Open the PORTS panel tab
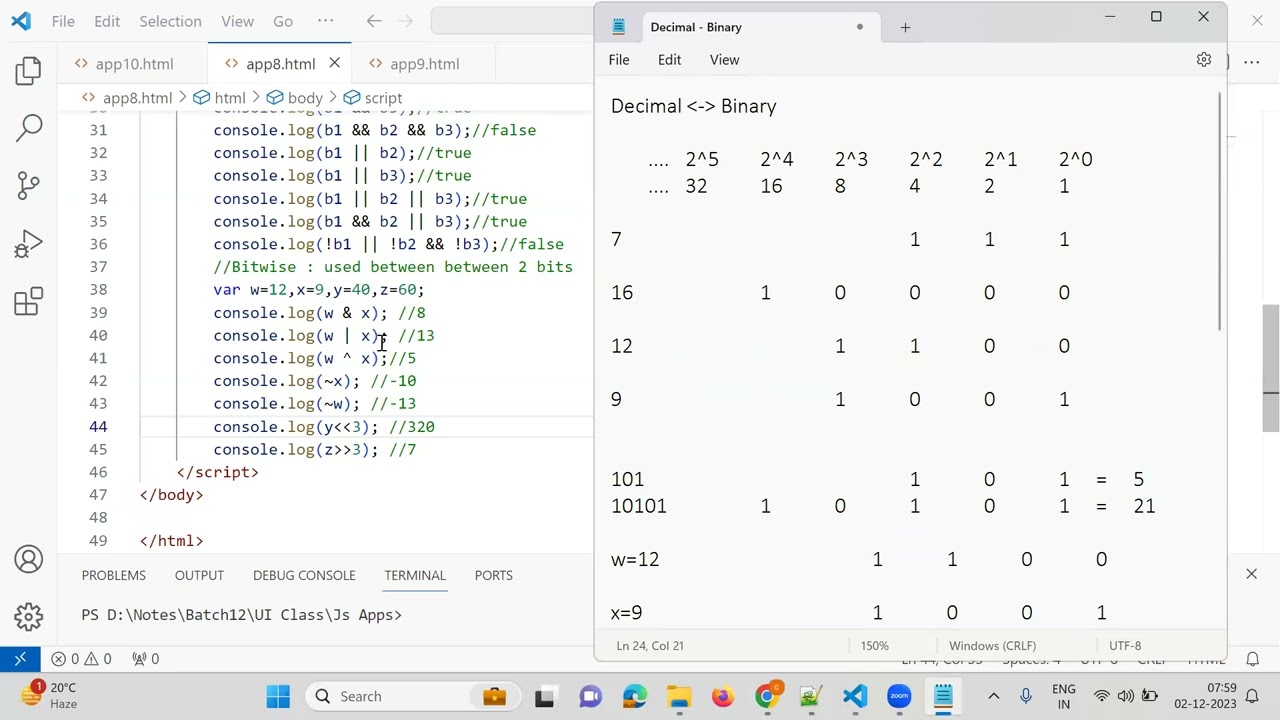The height and width of the screenshot is (720, 1280). 493,575
